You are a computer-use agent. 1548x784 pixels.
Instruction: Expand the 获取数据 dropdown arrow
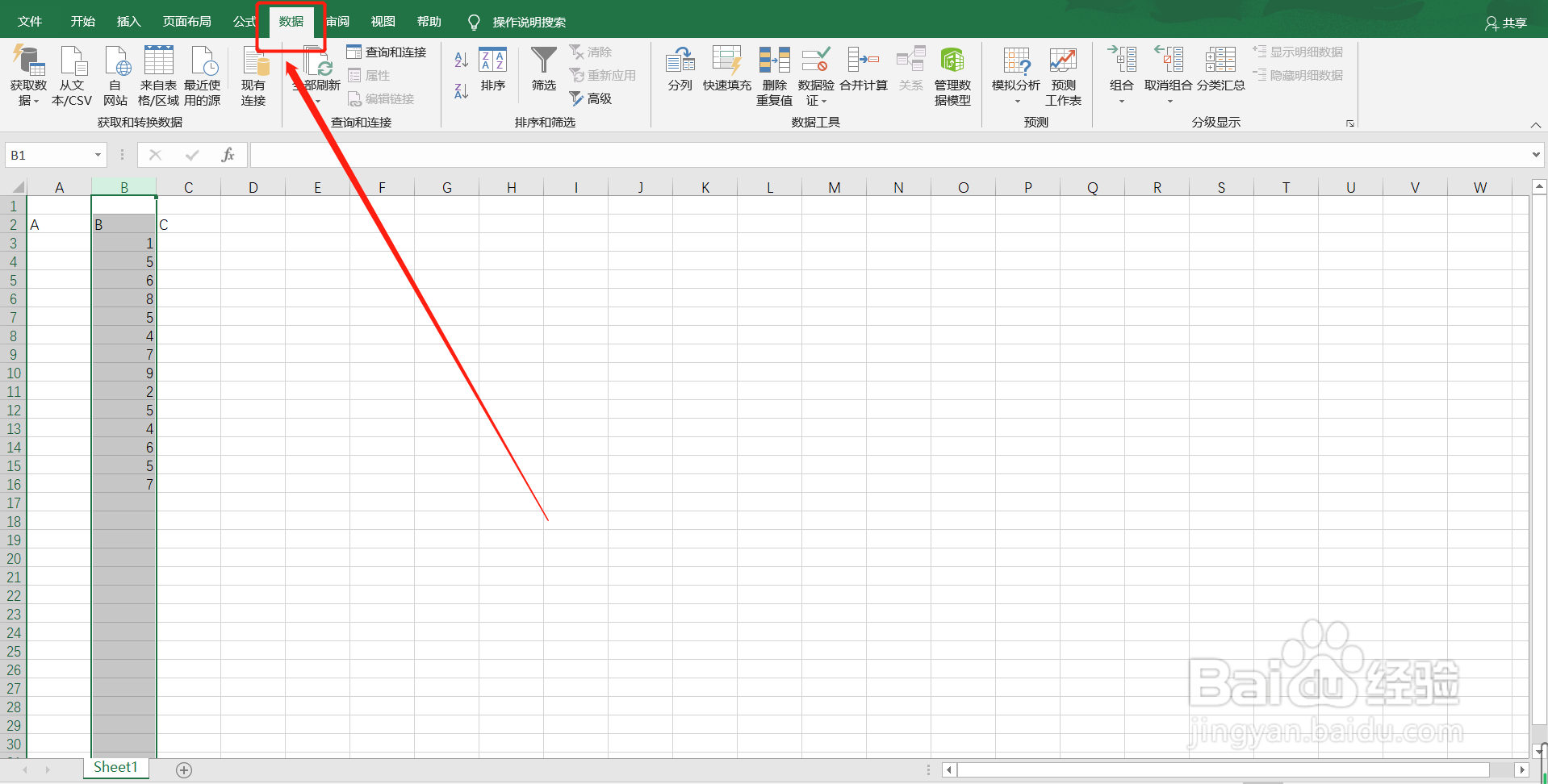(x=36, y=102)
